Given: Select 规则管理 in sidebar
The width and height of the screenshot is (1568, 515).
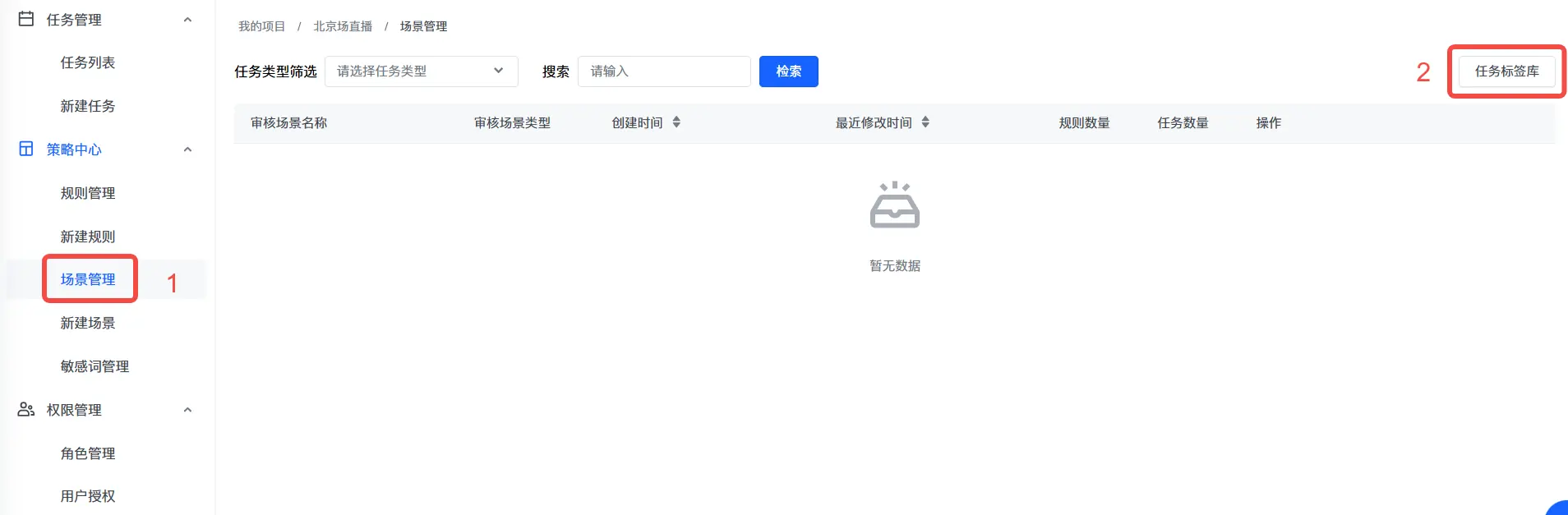Looking at the screenshot, I should 88,193.
